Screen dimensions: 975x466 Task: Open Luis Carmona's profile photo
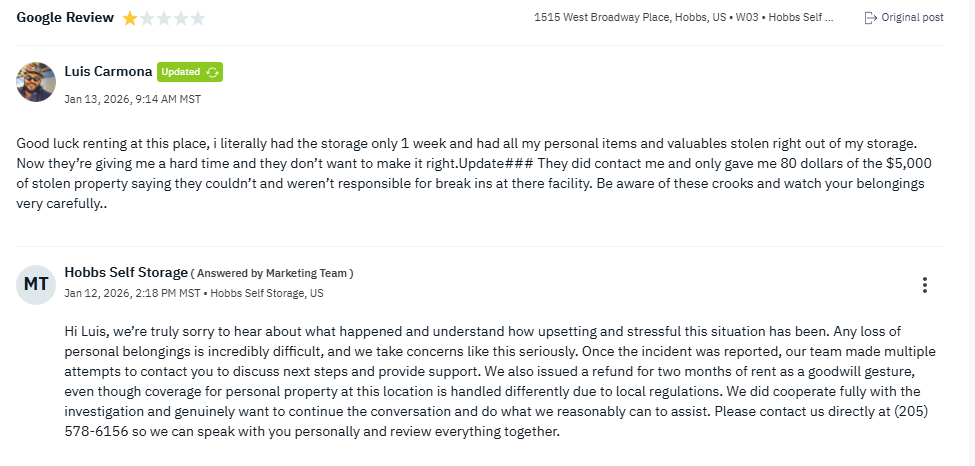[x=36, y=82]
